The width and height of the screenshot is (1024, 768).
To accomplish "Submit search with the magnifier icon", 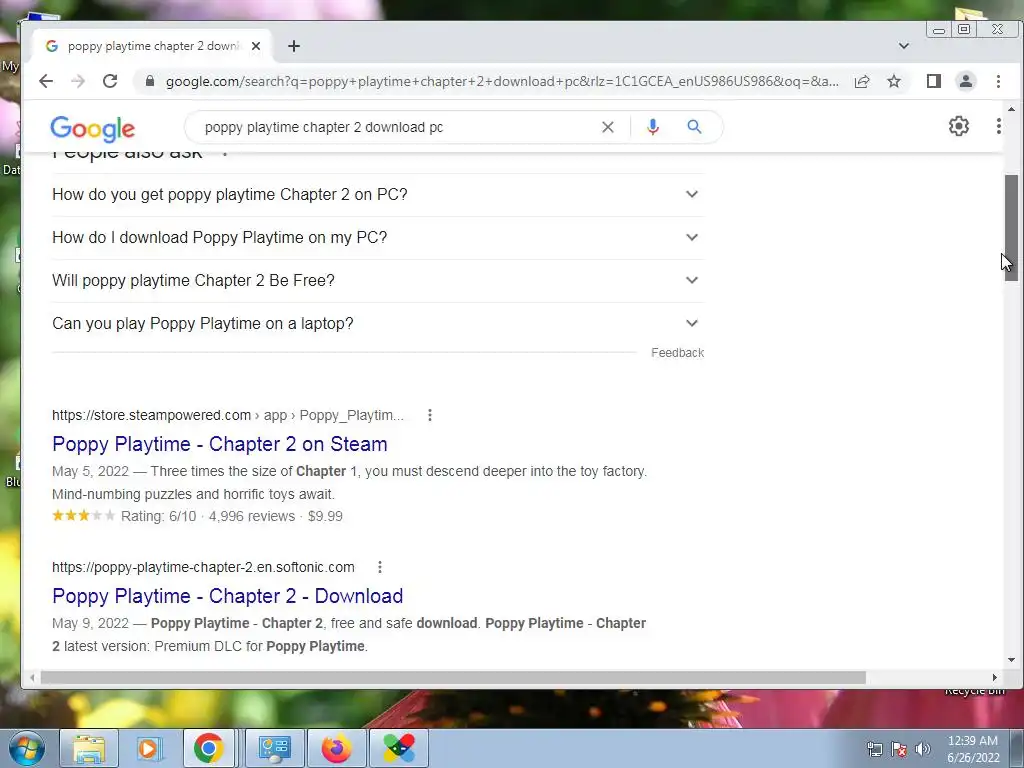I will pyautogui.click(x=694, y=127).
